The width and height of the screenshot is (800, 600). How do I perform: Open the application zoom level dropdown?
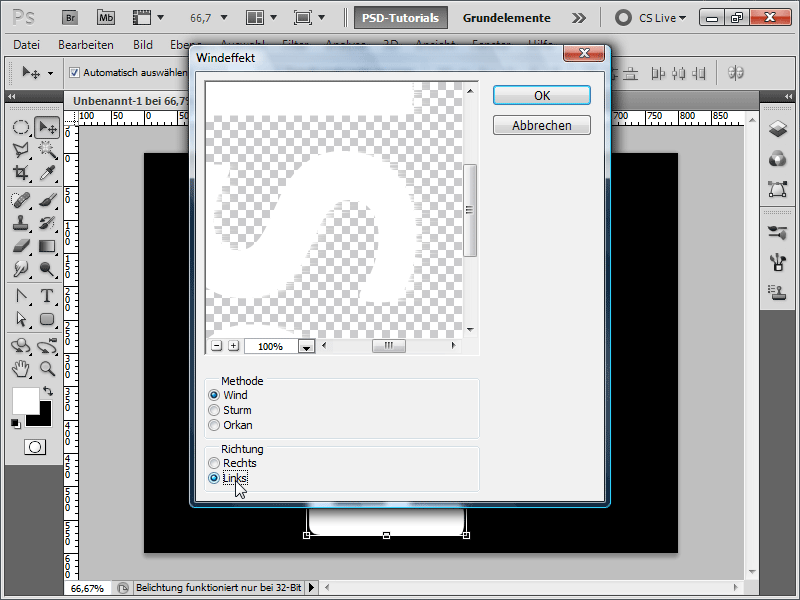coord(223,18)
